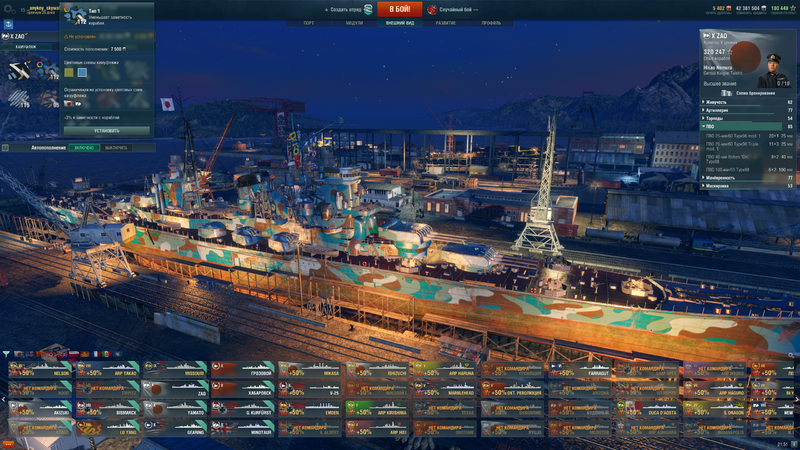800x450 pixels.
Task: Select the MARBLEHEAD ship card
Action: [445, 389]
